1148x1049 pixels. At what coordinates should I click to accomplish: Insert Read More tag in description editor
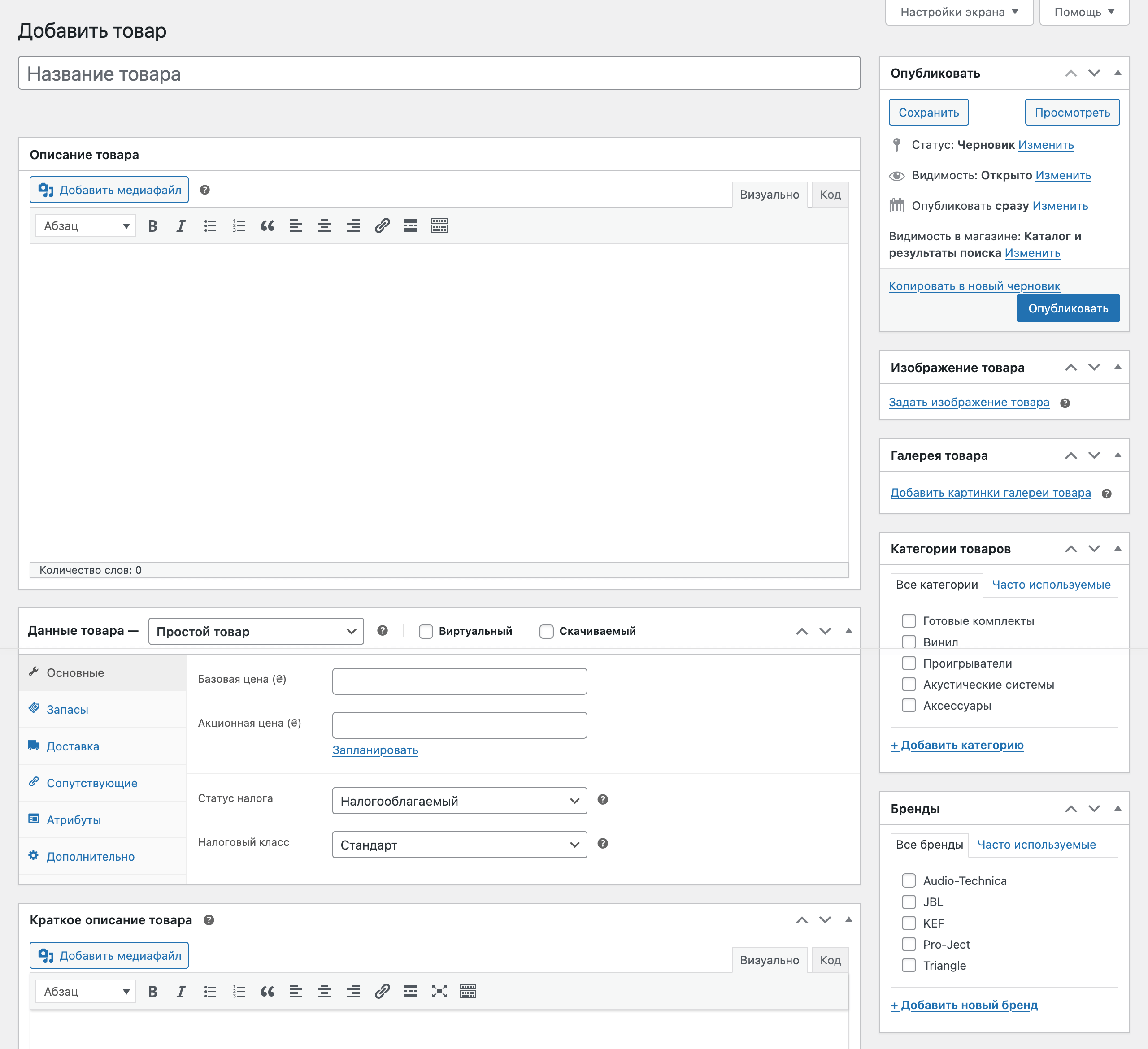tap(411, 226)
